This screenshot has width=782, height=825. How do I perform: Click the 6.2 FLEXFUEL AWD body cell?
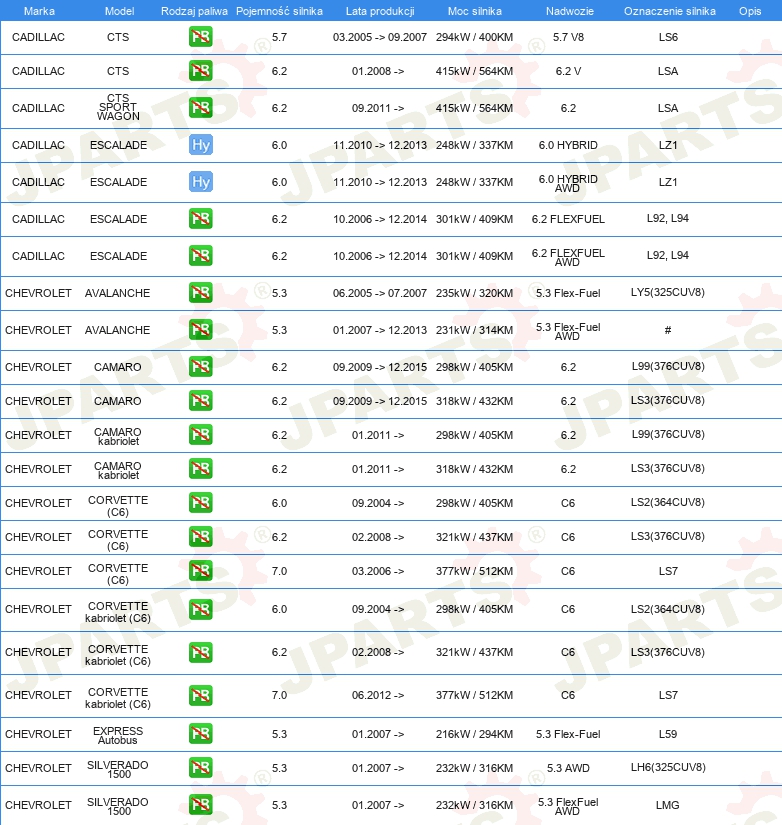[568, 257]
